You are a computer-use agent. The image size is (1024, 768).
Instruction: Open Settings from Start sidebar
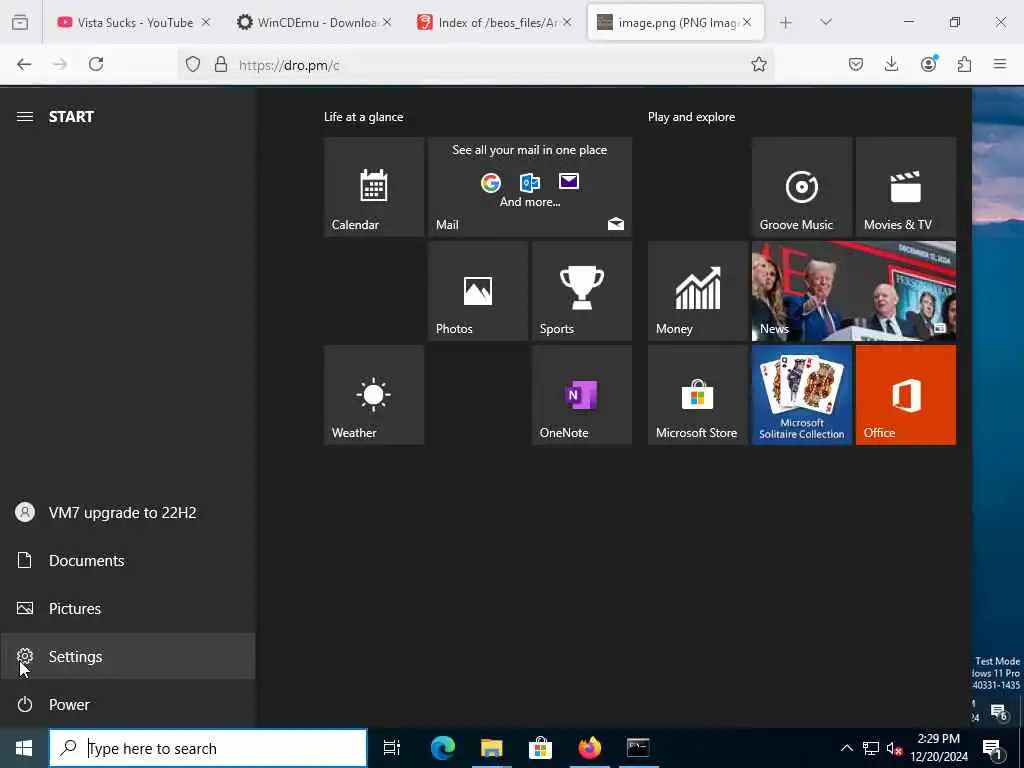click(127, 656)
